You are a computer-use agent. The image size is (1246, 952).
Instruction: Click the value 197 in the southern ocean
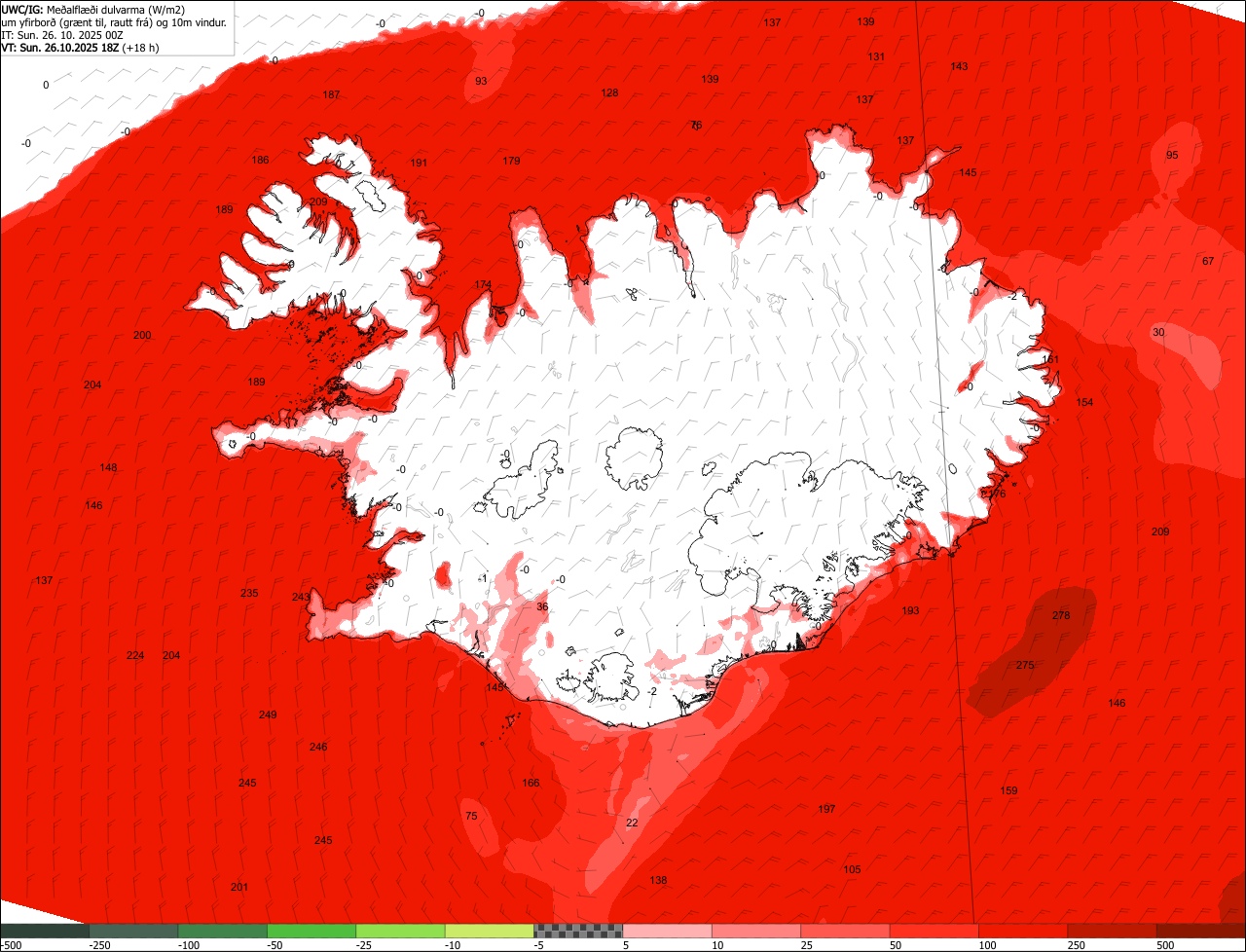pos(826,809)
